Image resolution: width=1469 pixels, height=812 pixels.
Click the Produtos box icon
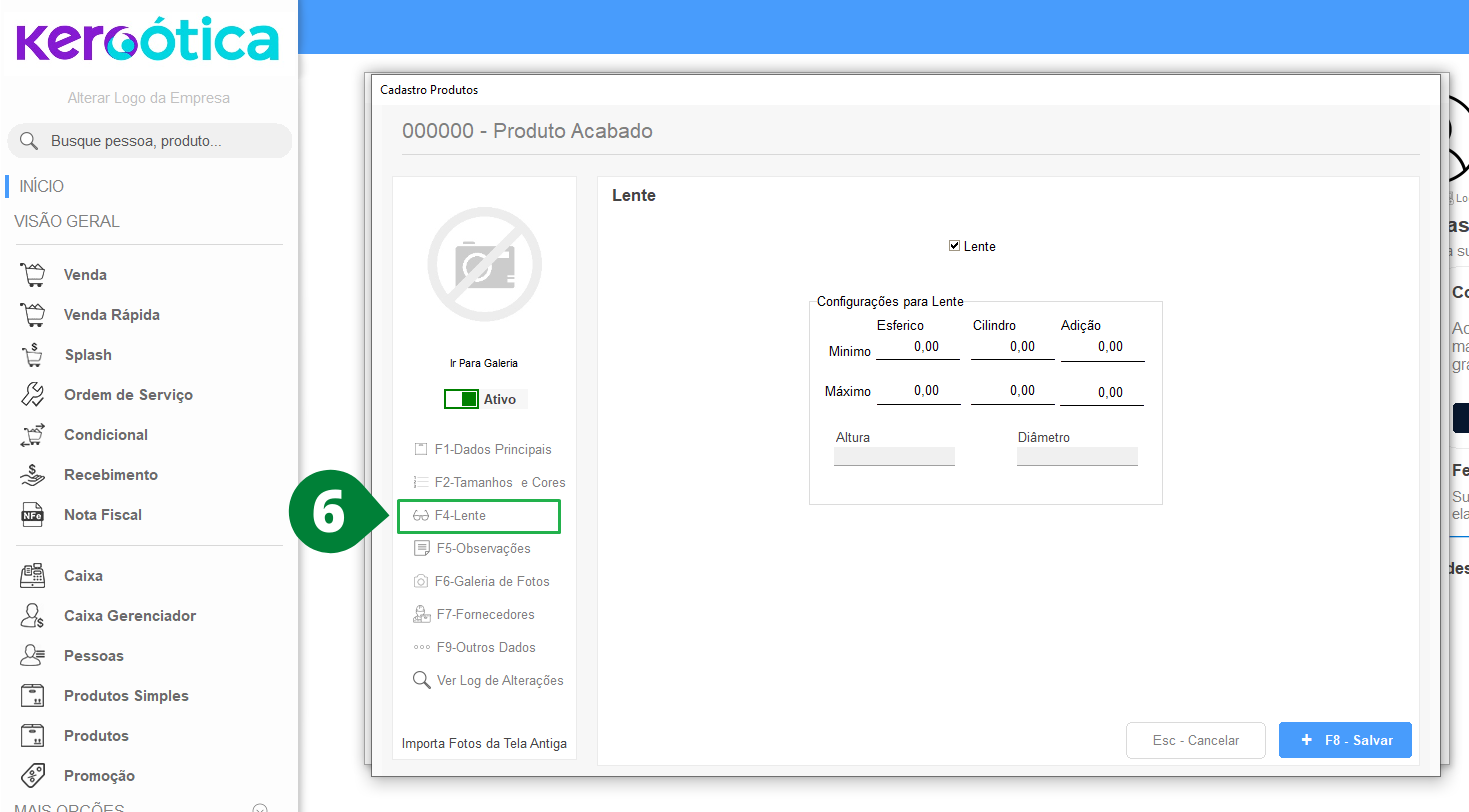(x=32, y=736)
